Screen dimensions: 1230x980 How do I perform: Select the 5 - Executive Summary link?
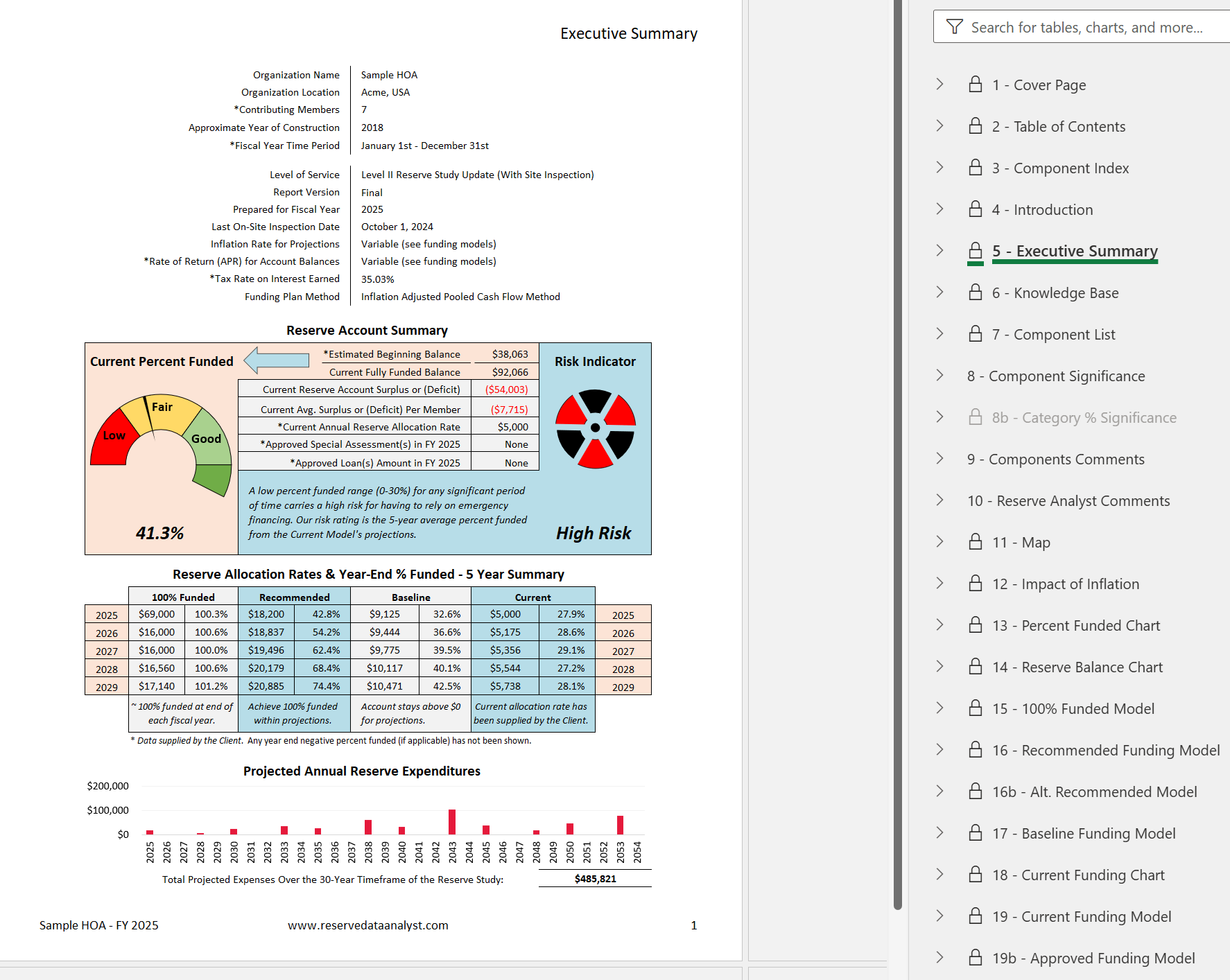click(x=1074, y=251)
